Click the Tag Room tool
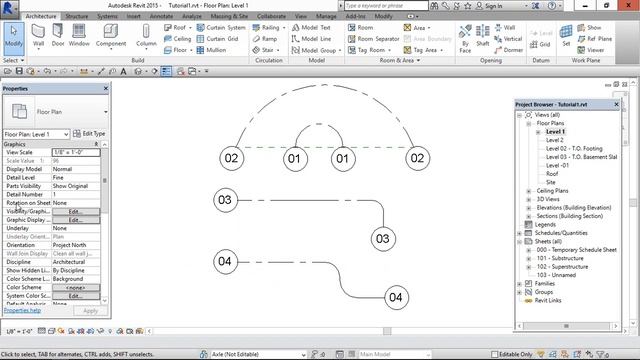 click(369, 50)
